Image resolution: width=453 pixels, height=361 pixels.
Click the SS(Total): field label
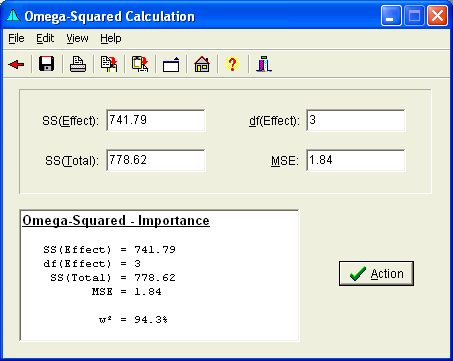point(72,161)
